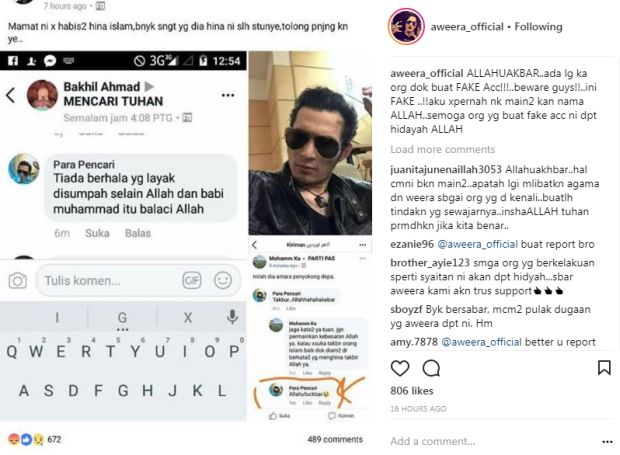Click Suka under Para Pencari comment
Image resolution: width=620 pixels, height=455 pixels.
(x=97, y=233)
